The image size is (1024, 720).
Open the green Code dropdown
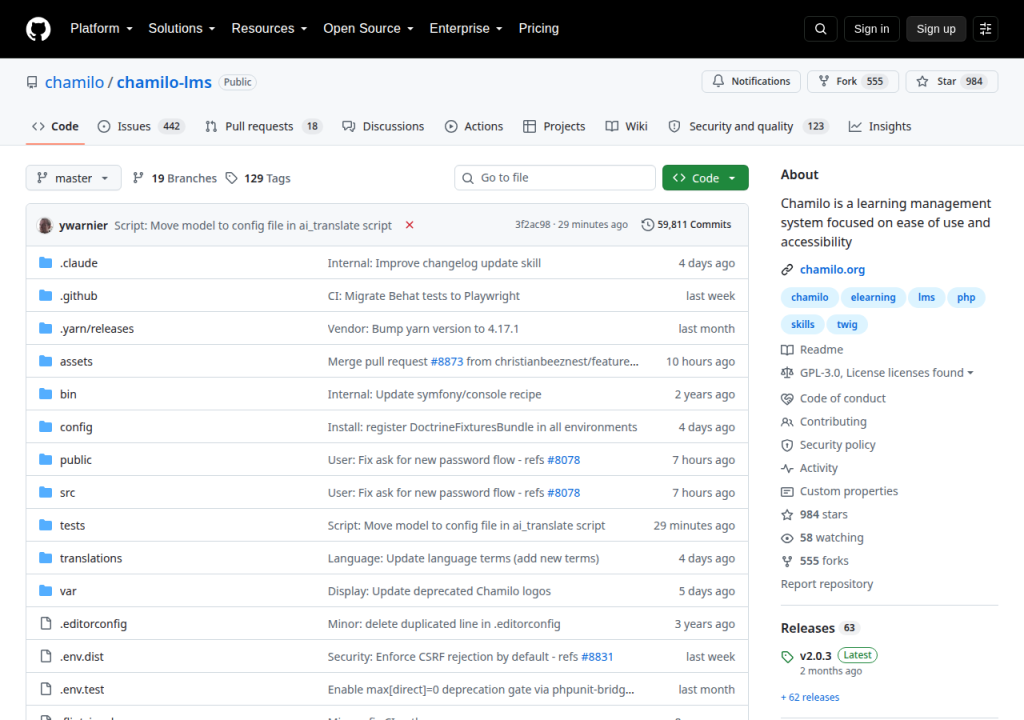click(x=705, y=178)
